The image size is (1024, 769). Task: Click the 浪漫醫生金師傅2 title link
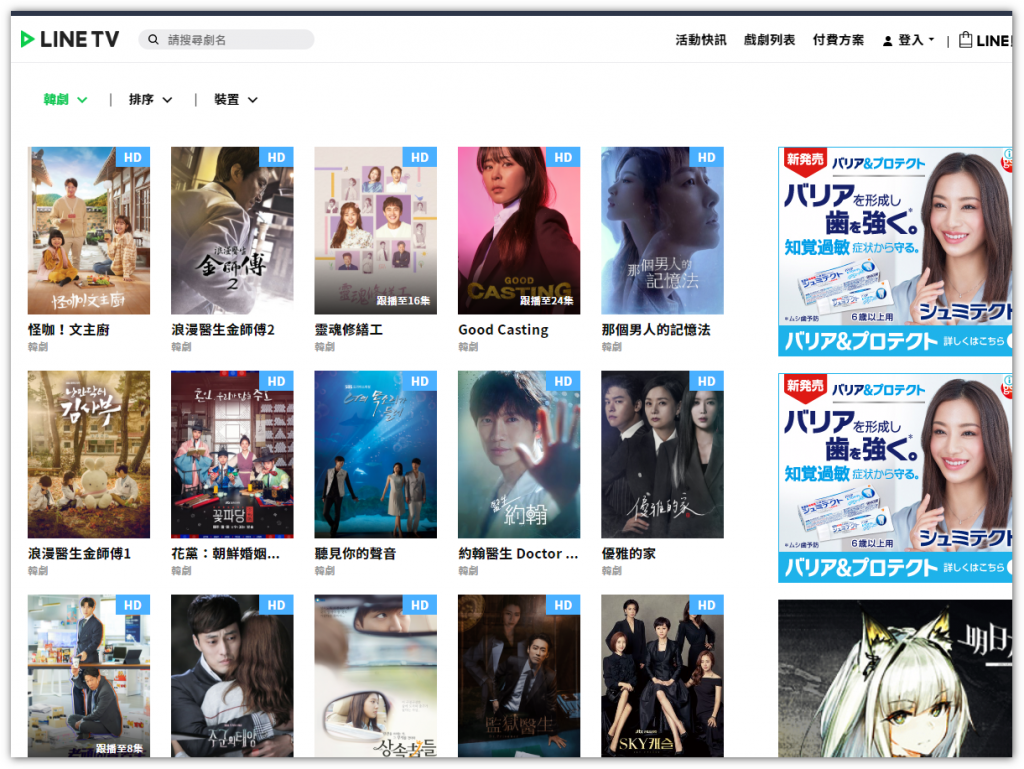tap(223, 330)
